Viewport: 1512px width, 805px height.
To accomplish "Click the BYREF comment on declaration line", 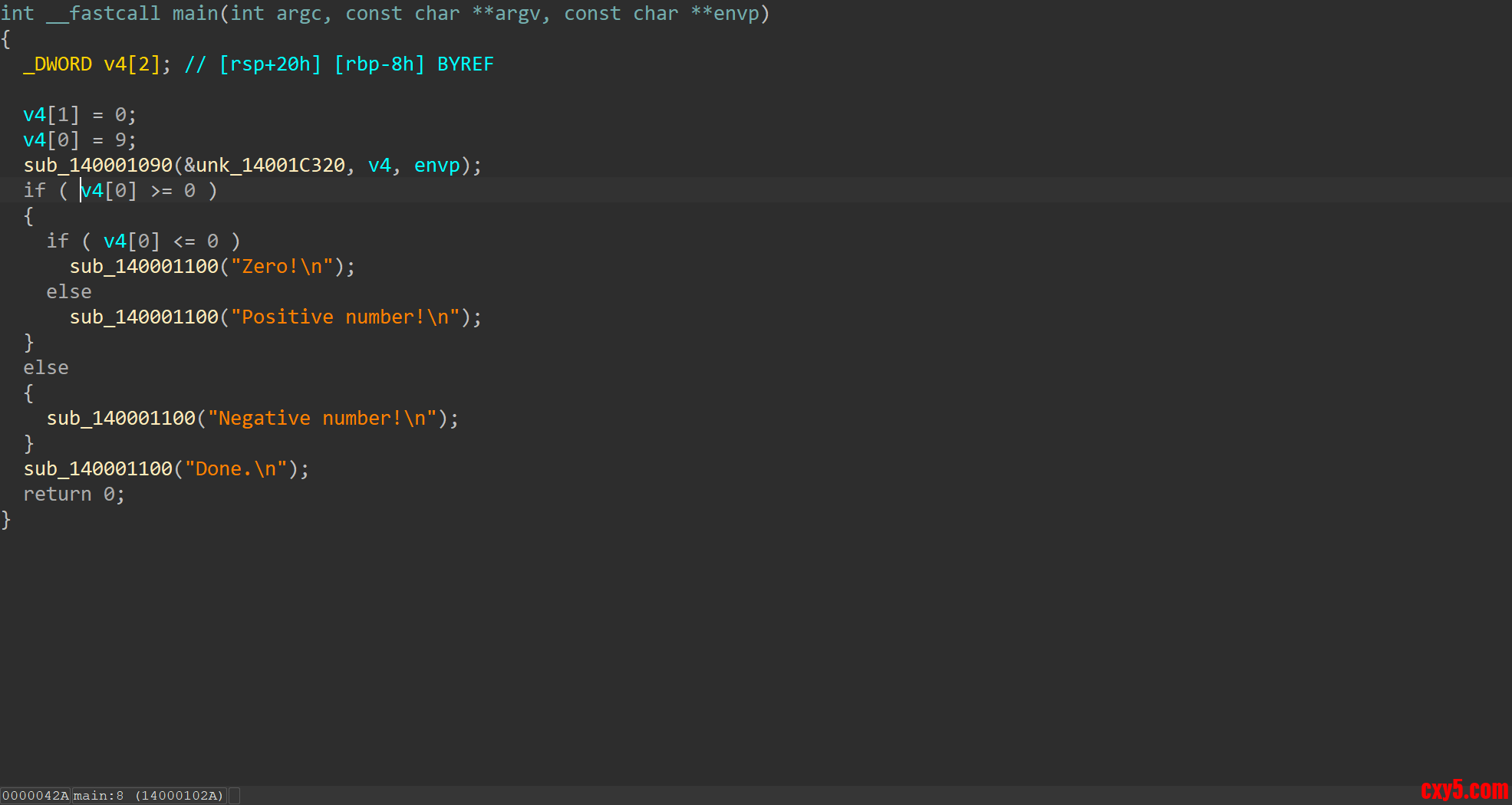I will pyautogui.click(x=465, y=64).
